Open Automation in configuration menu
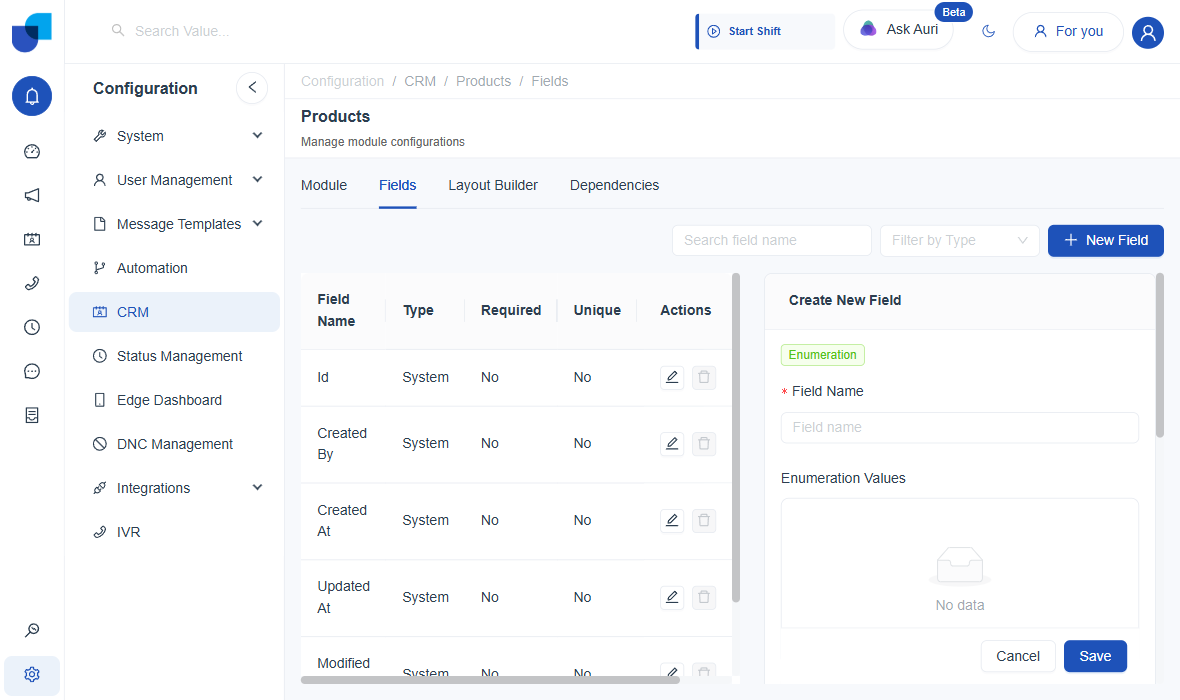This screenshot has width=1180, height=700. coord(174,268)
